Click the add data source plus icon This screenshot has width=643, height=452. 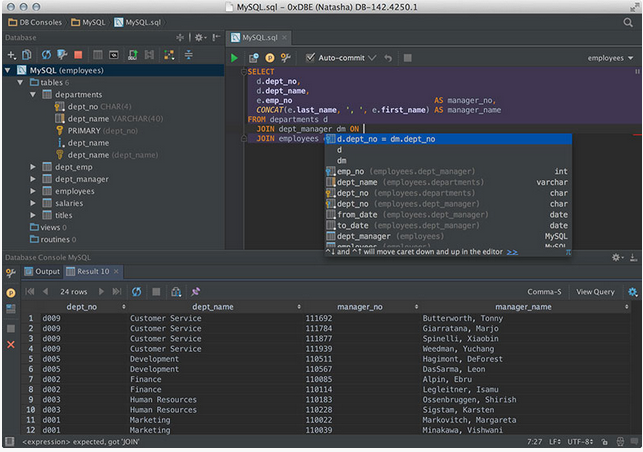(x=11, y=55)
